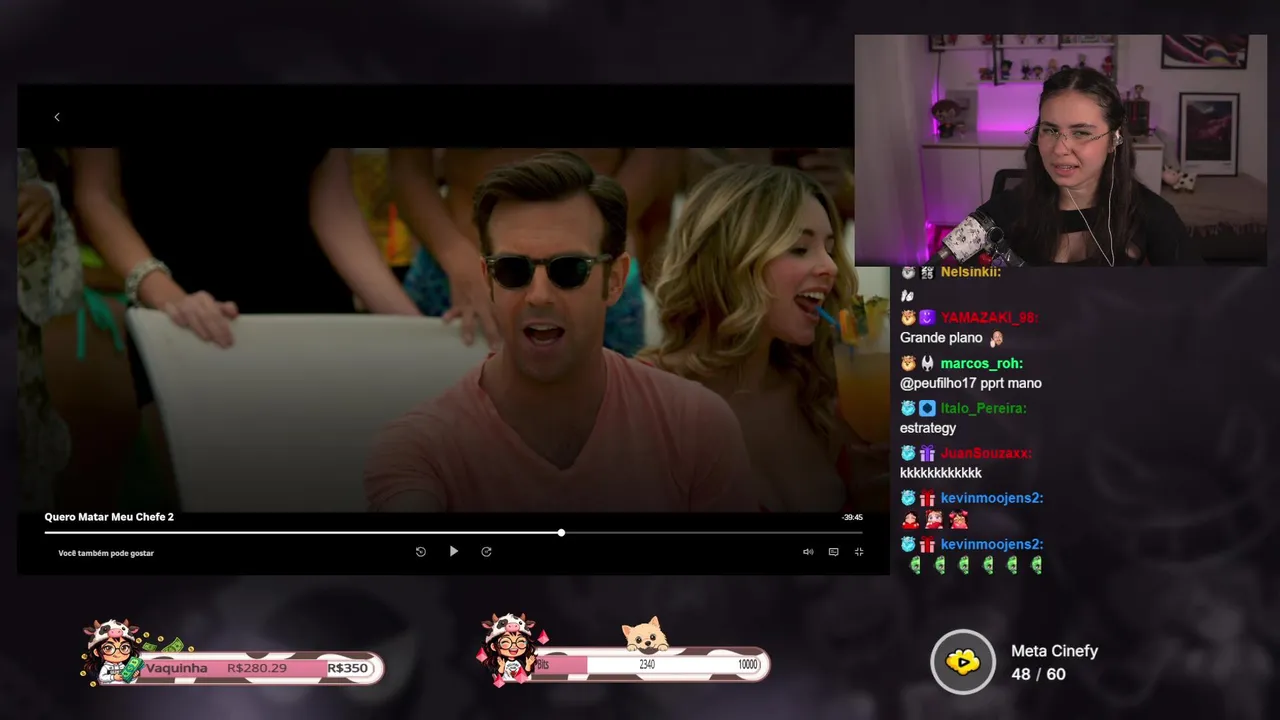Click the Vaquinha donation progress bar

(x=258, y=668)
